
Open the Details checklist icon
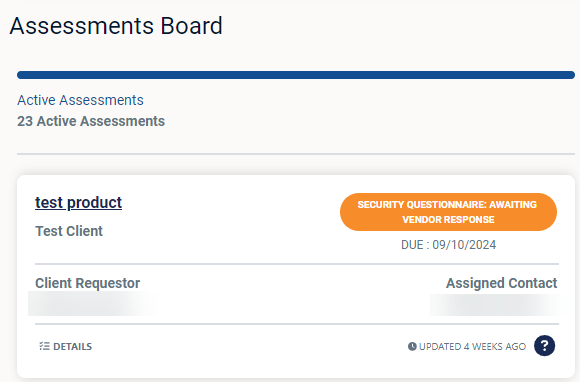[x=44, y=346]
